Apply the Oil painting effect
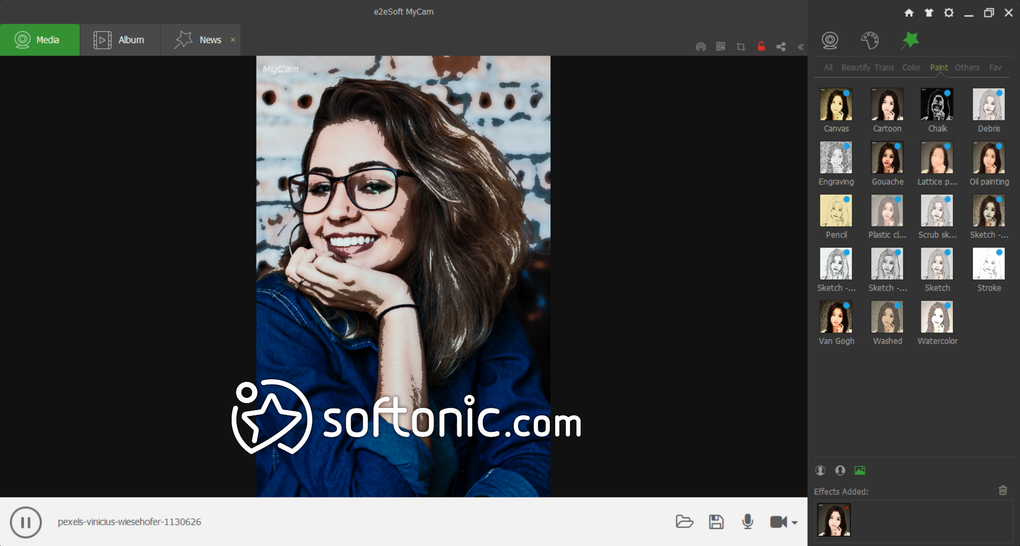This screenshot has height=546, width=1020. tap(989, 157)
